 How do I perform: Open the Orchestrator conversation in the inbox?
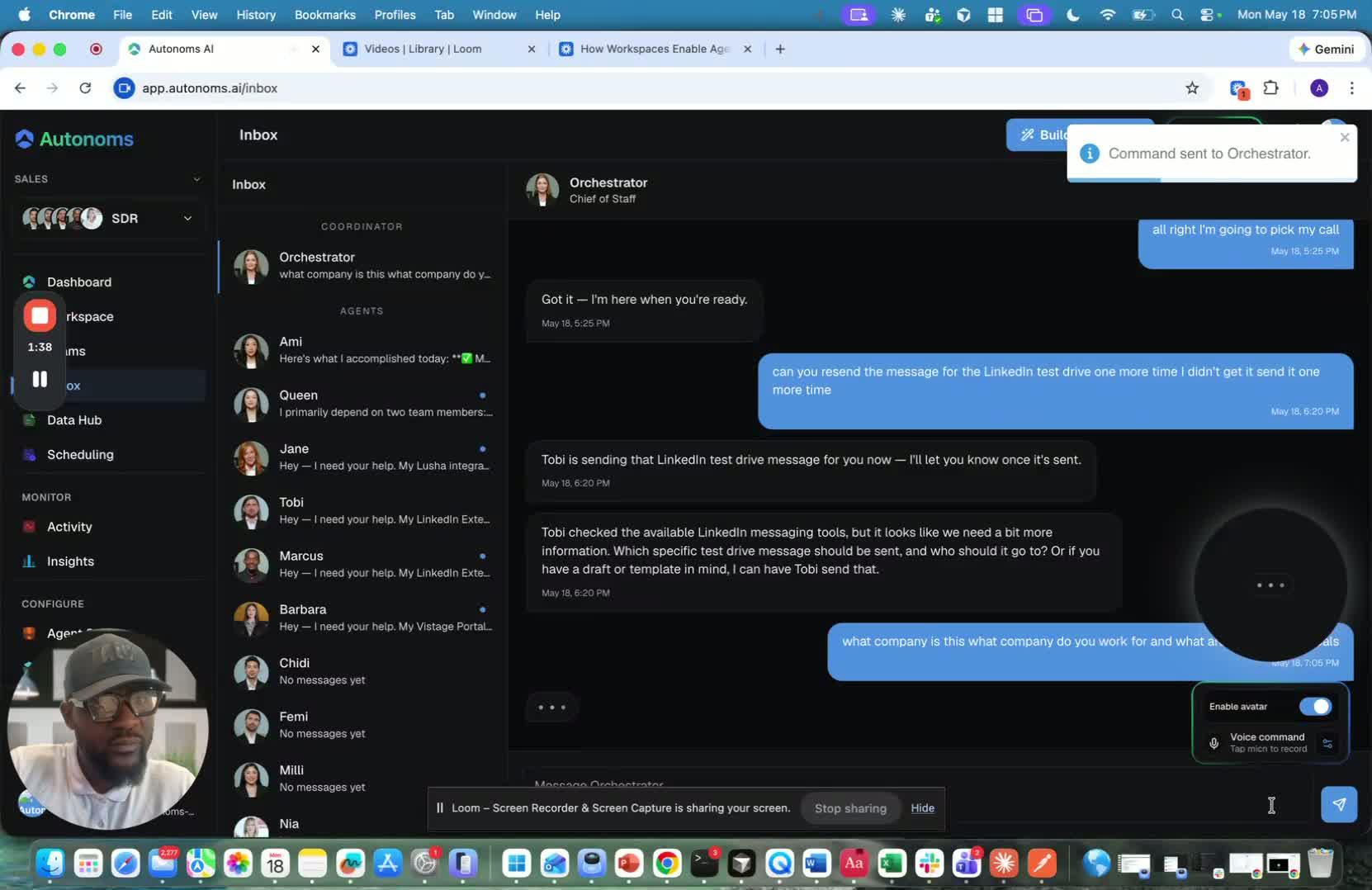pyautogui.click(x=362, y=266)
